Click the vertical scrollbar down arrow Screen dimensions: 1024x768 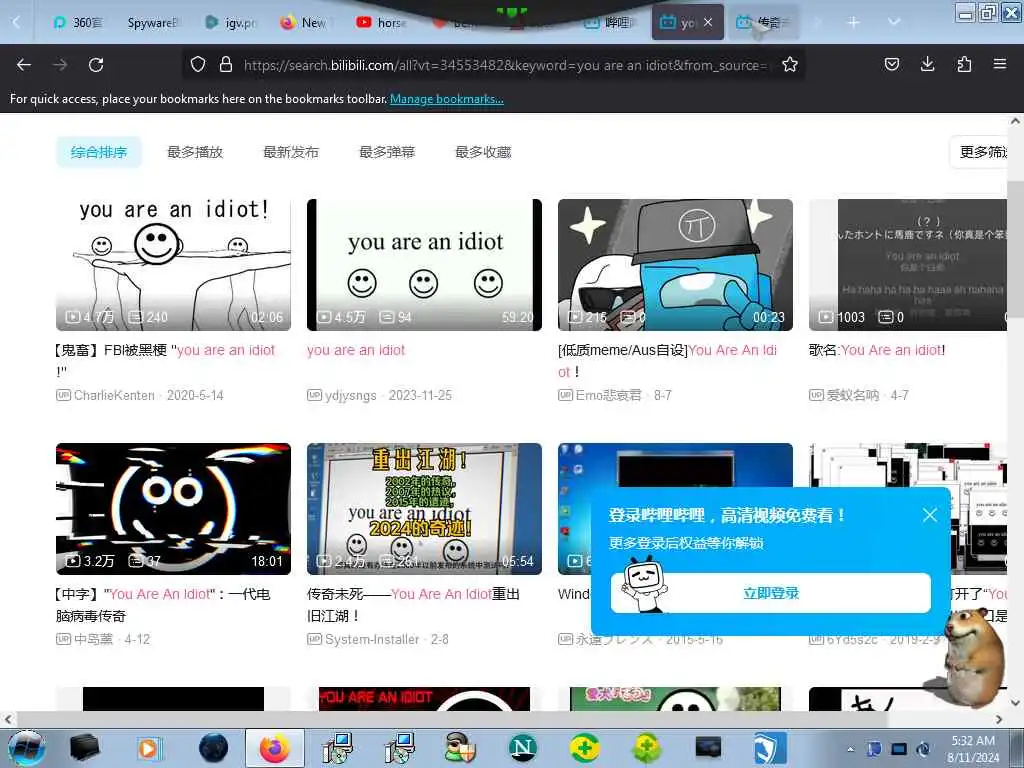(1015, 703)
